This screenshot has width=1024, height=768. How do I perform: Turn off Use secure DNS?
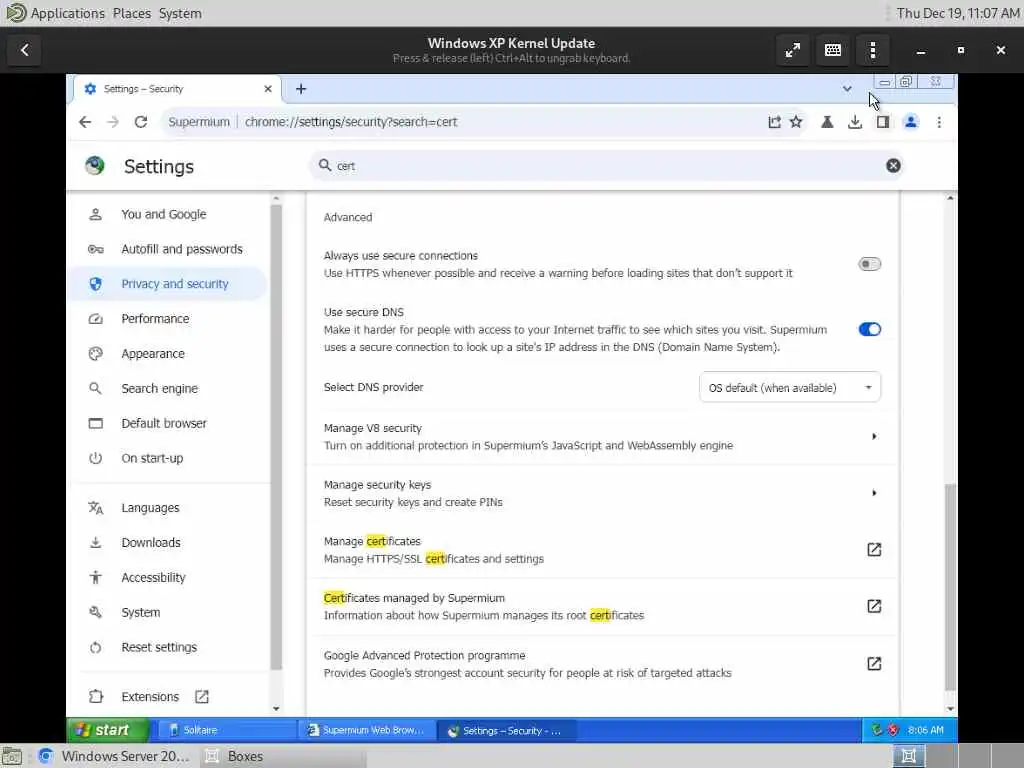[869, 329]
